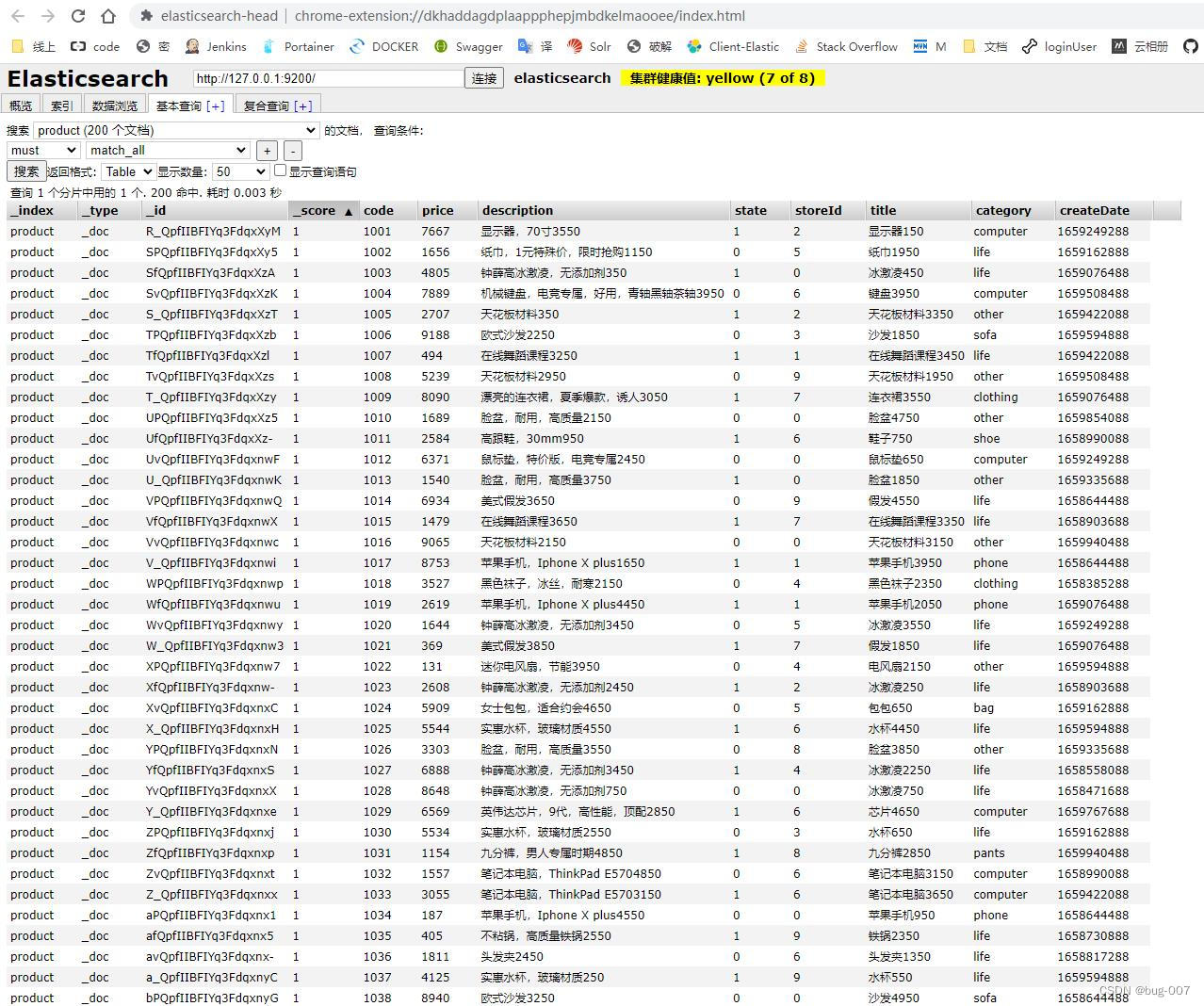Open the 破解 bookmark
1204x1006 pixels.
649,46
